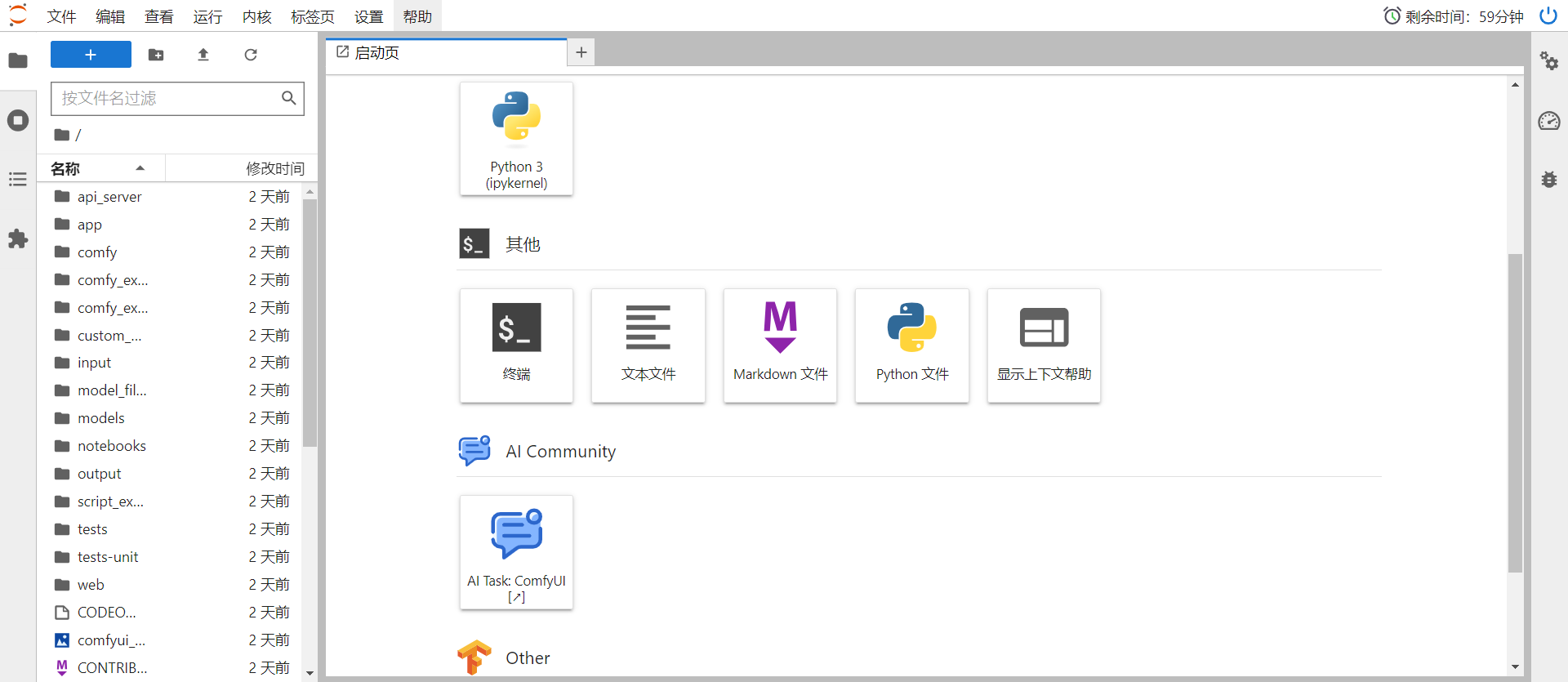Click the blue new launcher button
Screen dimensions: 1568x682
click(x=91, y=55)
